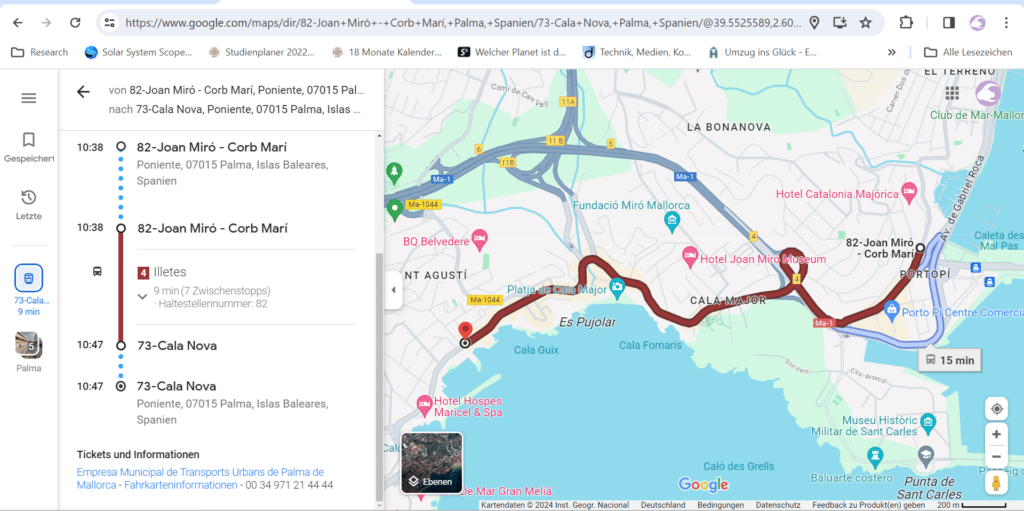1024x511 pixels.
Task: Zoom in the map with plus button
Action: point(997,434)
